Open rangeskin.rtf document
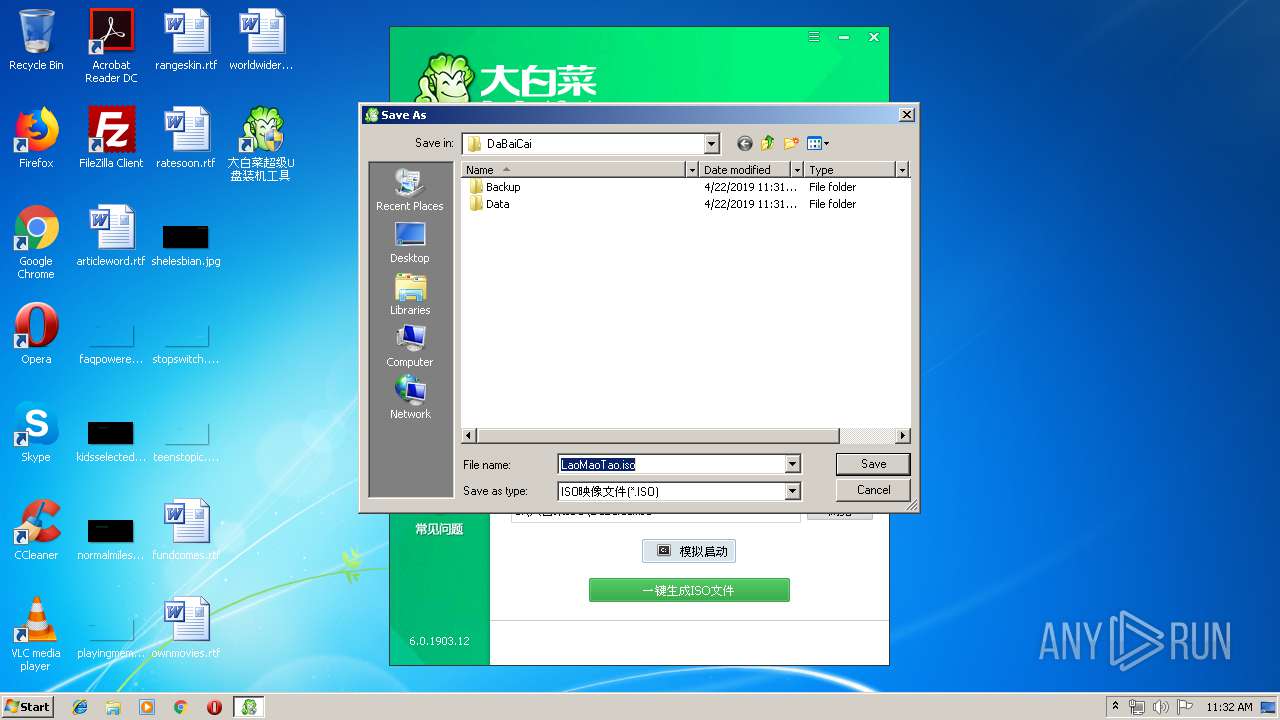 coord(186,40)
